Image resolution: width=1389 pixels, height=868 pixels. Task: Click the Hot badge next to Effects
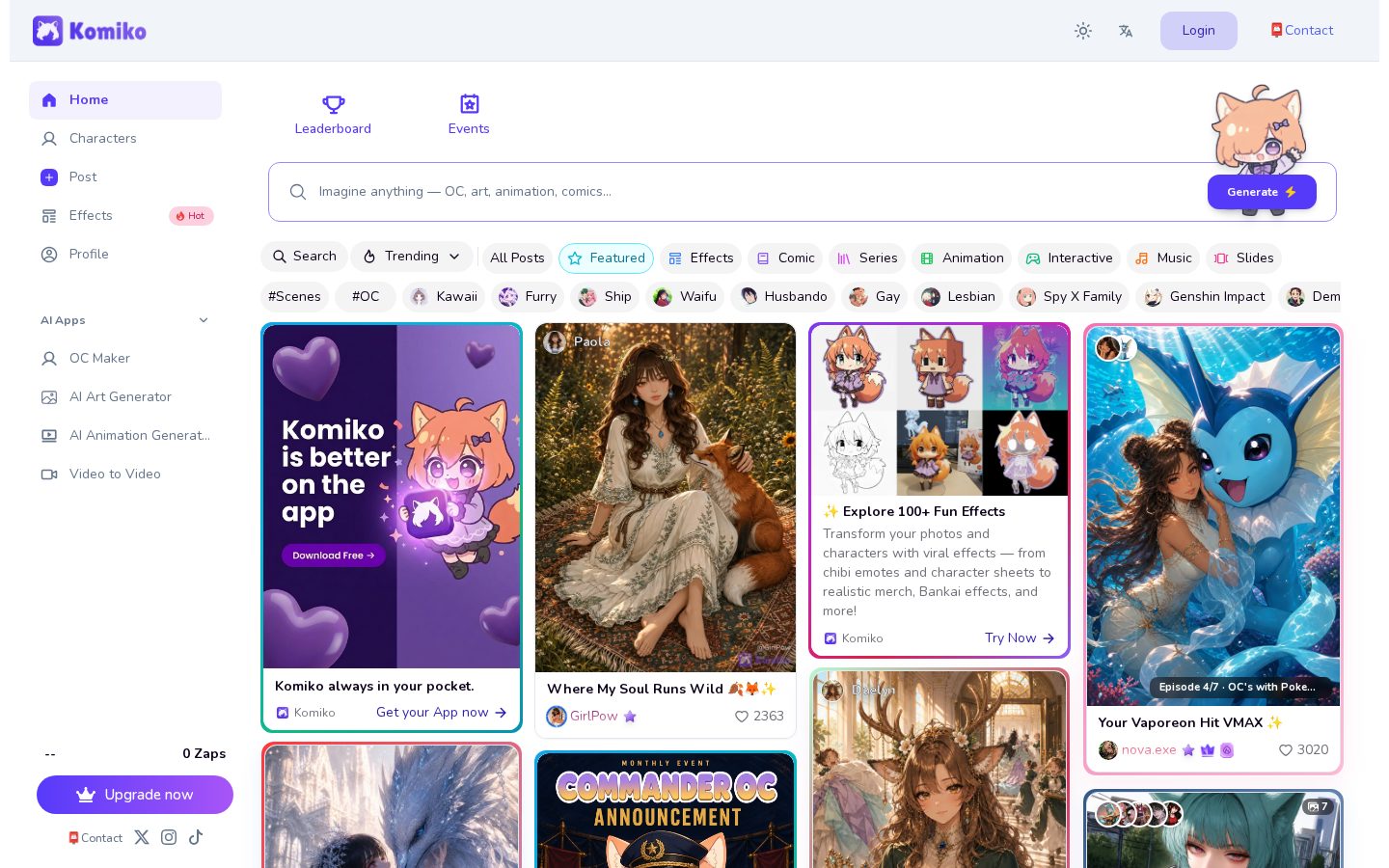pos(191,216)
